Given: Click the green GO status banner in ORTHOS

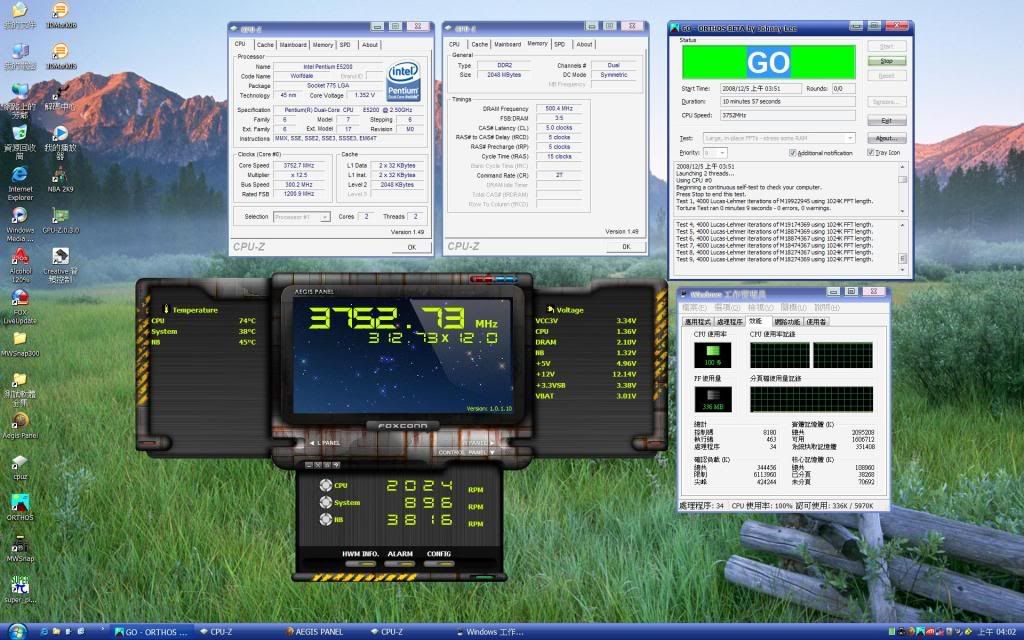Looking at the screenshot, I should 769,62.
